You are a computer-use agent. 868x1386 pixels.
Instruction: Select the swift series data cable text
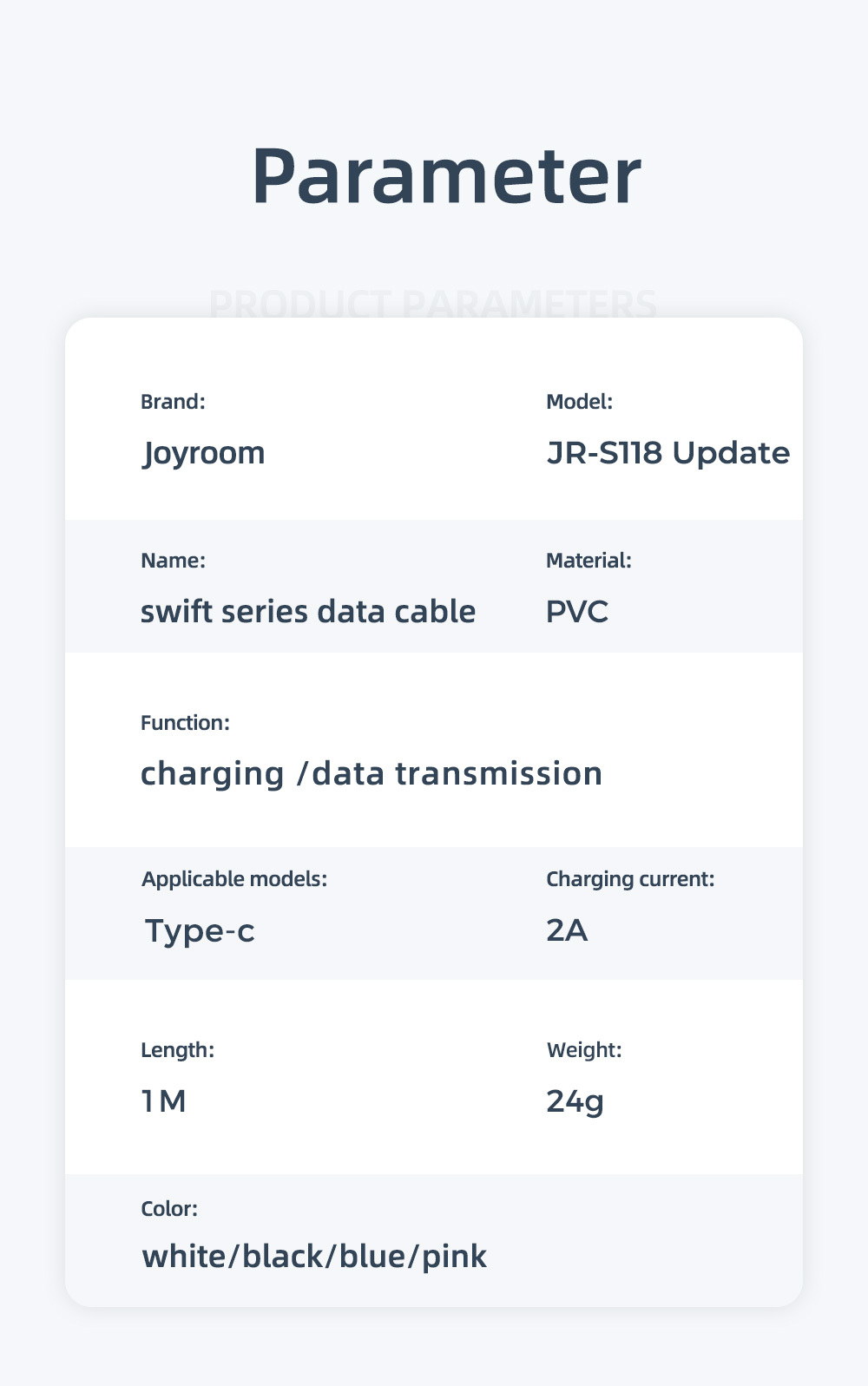(308, 612)
